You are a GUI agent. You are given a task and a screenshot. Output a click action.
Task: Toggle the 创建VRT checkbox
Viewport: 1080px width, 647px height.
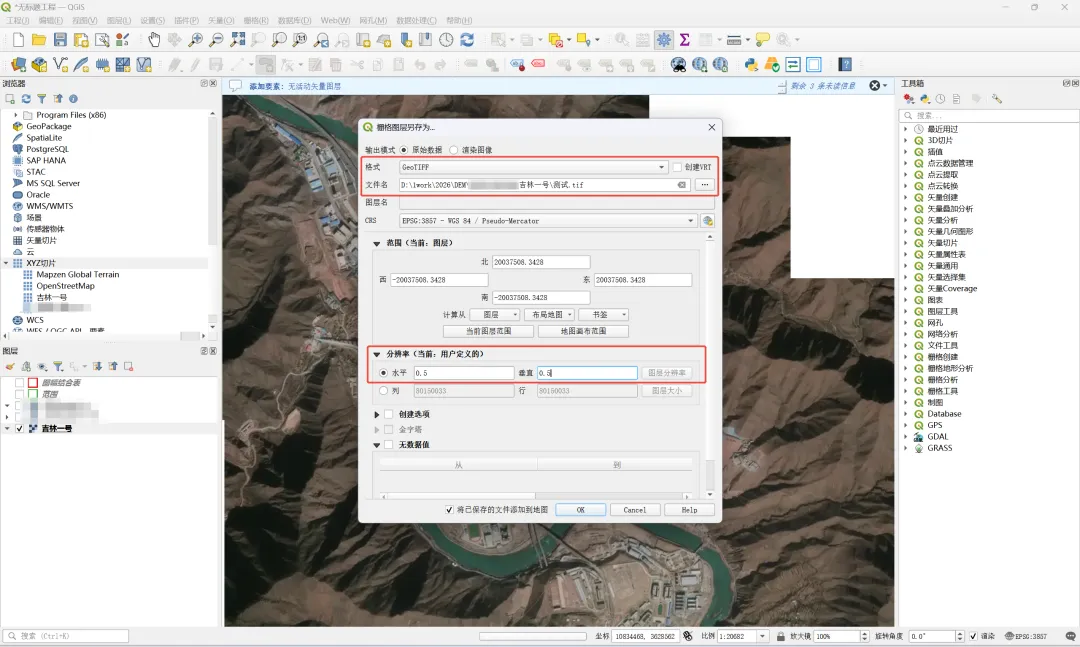point(677,167)
